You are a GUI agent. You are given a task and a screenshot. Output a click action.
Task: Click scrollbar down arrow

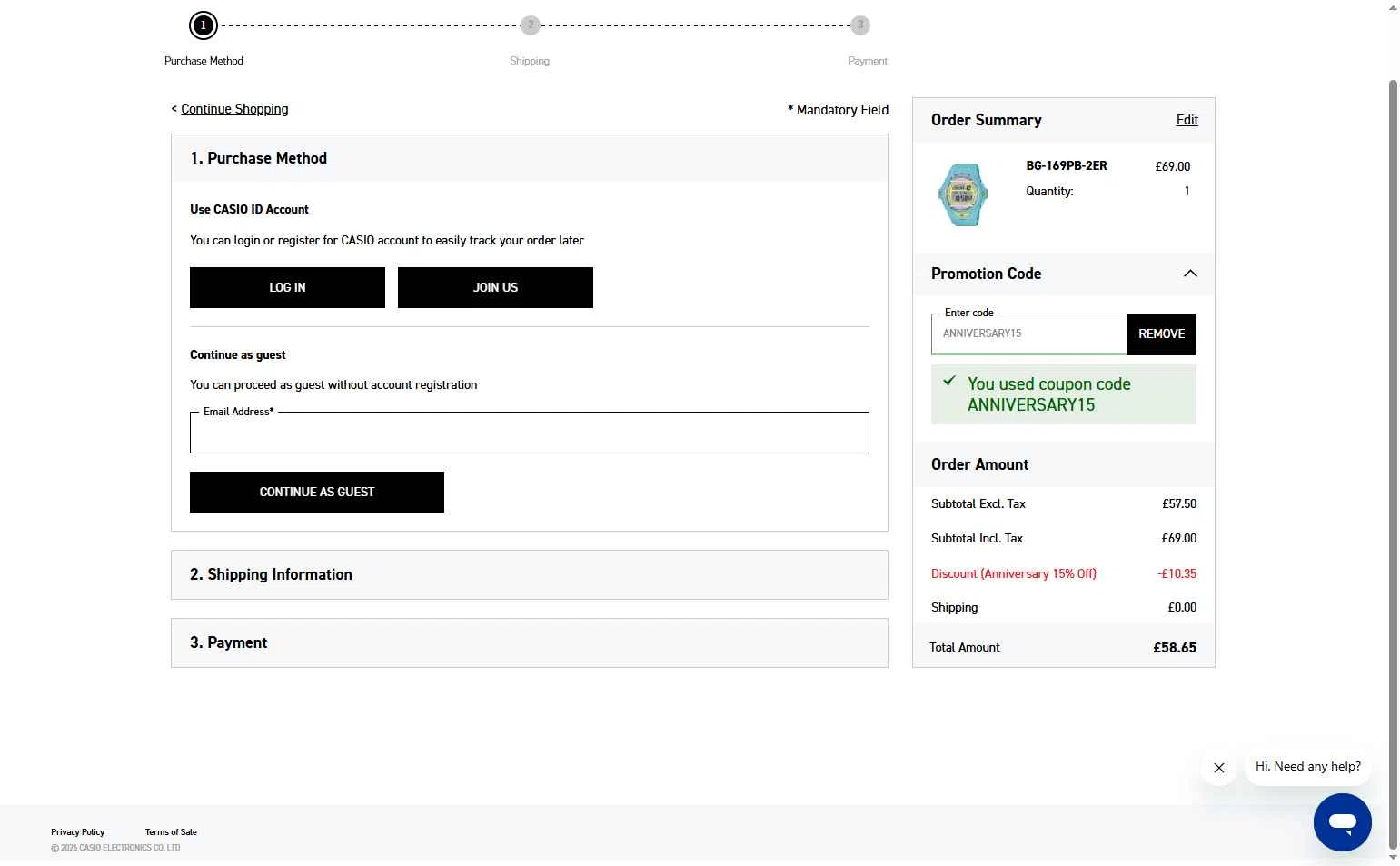point(1393,857)
